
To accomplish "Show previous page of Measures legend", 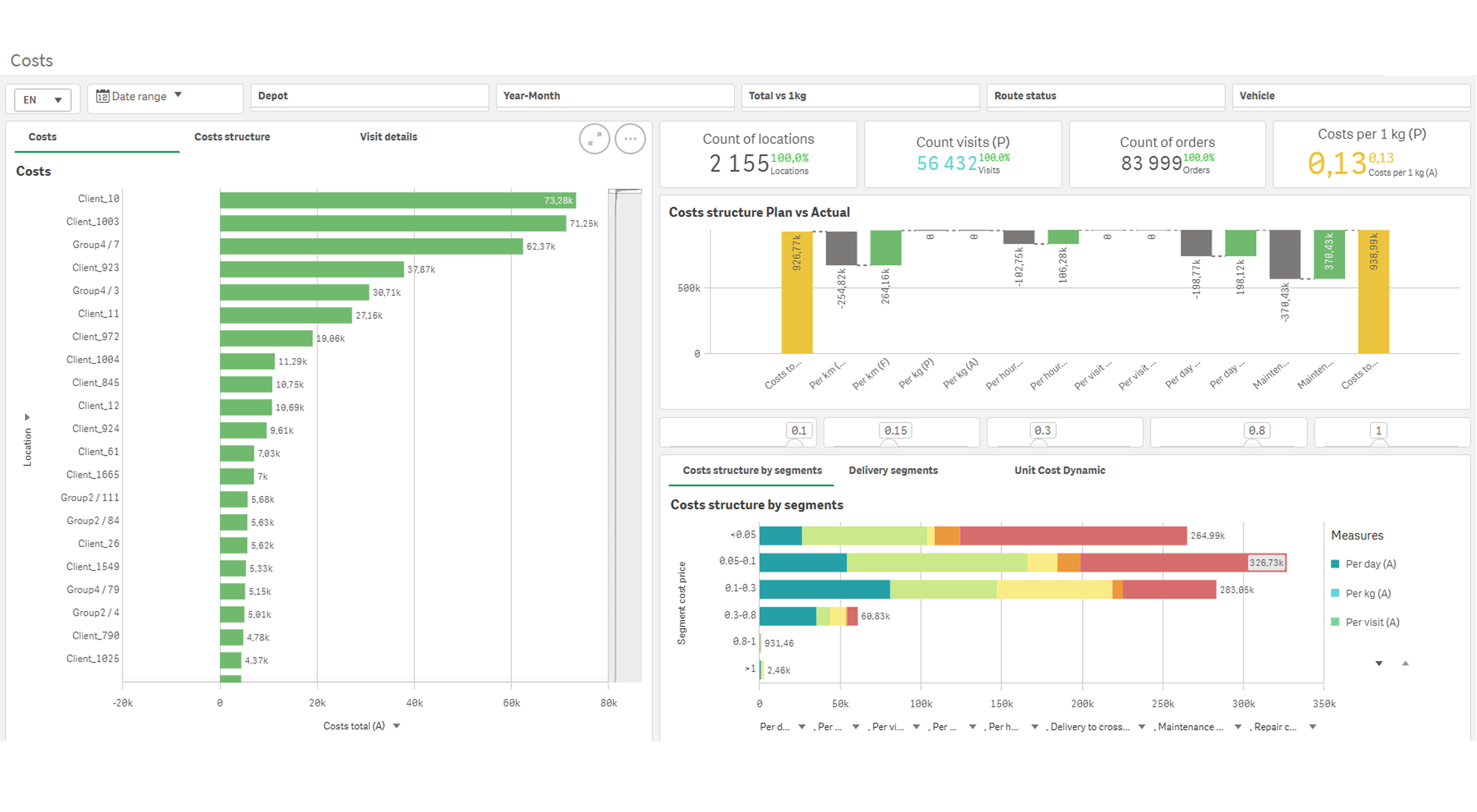I will click(x=1405, y=664).
